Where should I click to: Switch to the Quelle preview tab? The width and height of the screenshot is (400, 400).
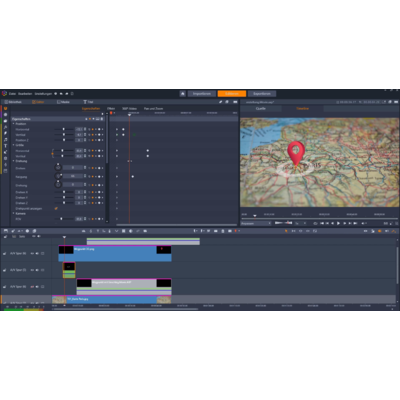[x=261, y=109]
